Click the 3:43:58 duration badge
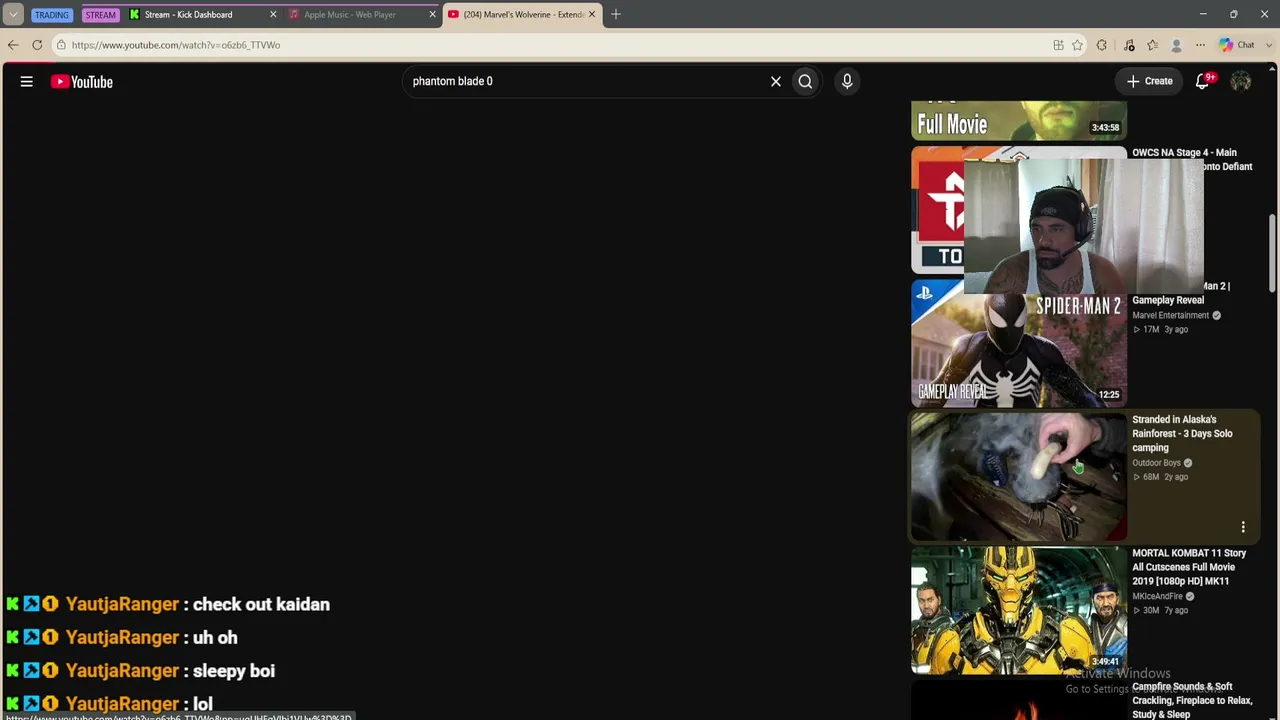Viewport: 1280px width, 720px height. (1106, 128)
